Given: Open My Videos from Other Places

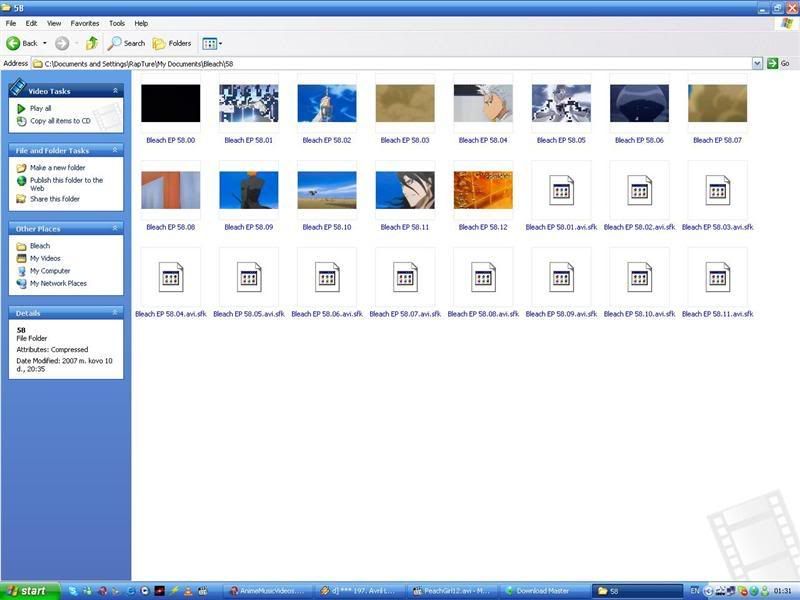Looking at the screenshot, I should coord(39,258).
